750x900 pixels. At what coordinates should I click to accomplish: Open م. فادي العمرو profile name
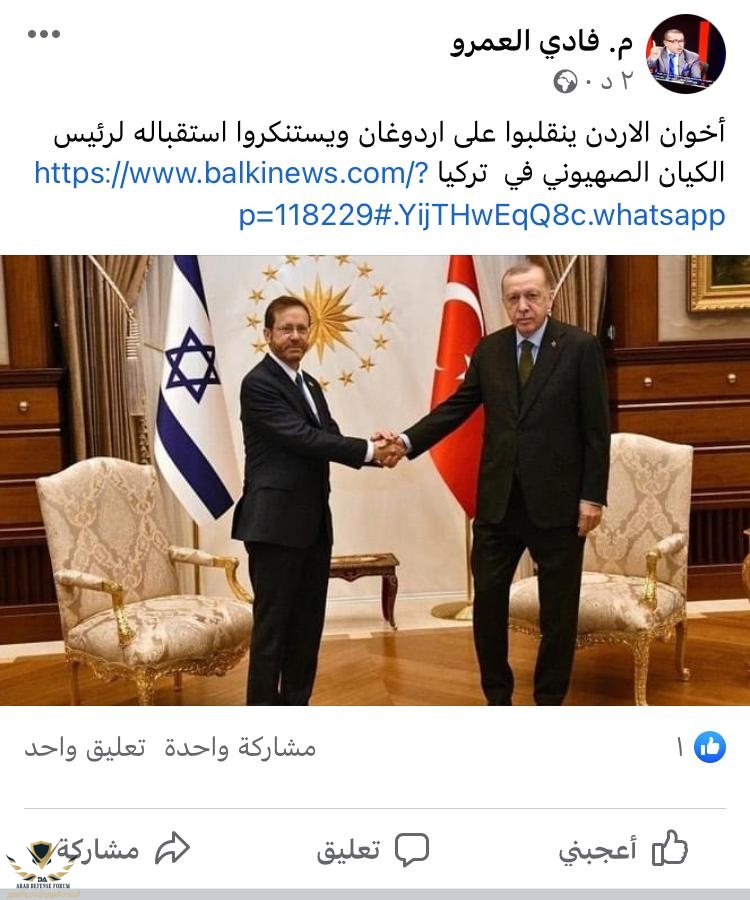click(x=542, y=42)
